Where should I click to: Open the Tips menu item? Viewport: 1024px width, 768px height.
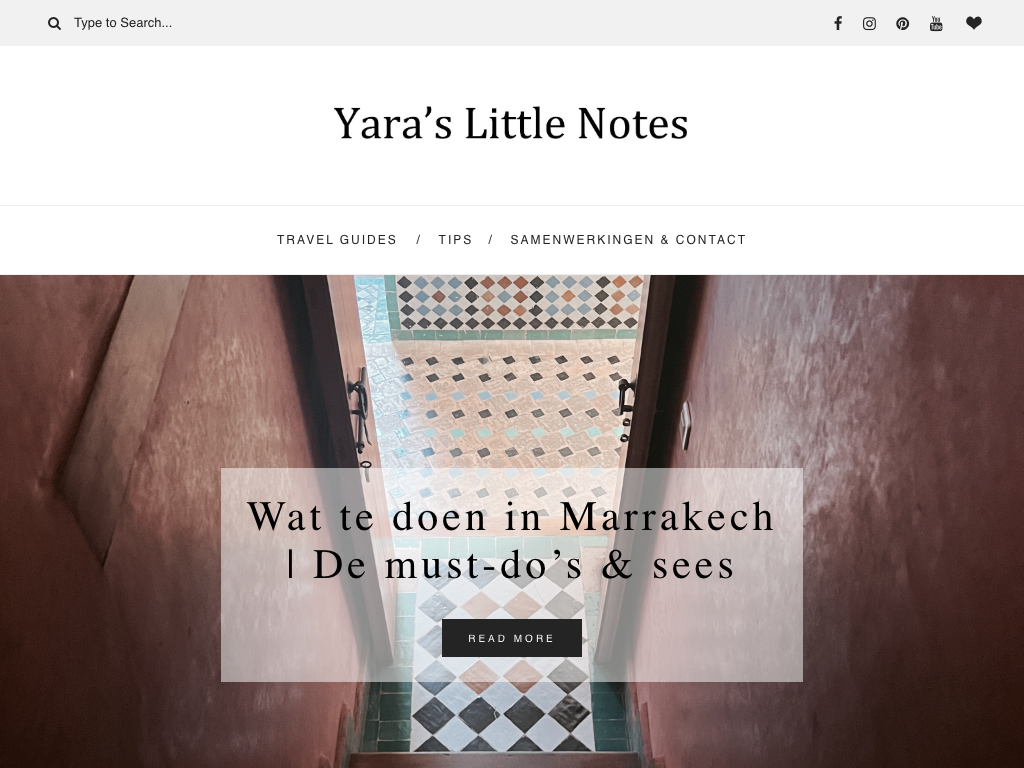[455, 240]
